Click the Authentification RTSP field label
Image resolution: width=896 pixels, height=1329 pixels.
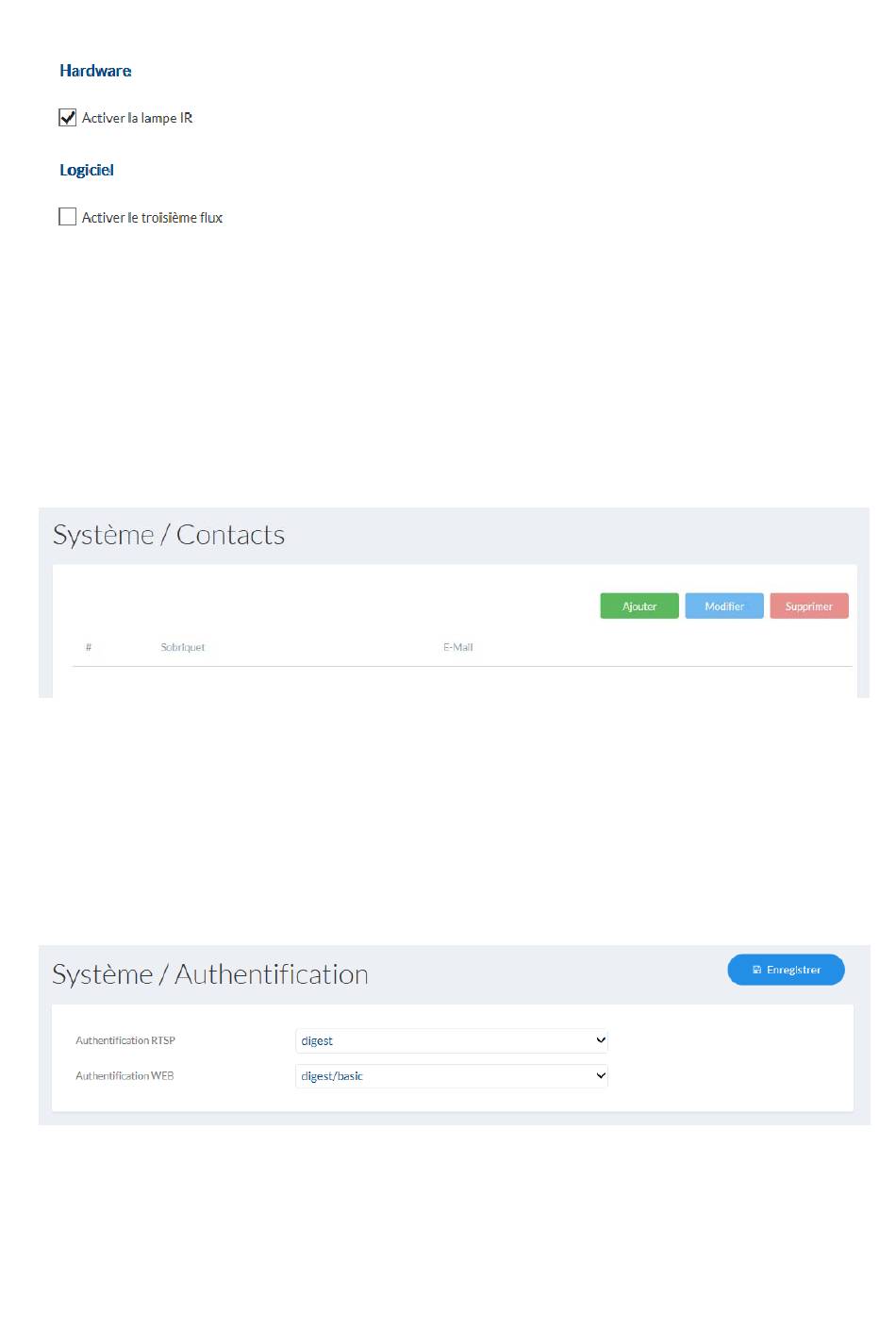point(125,1040)
